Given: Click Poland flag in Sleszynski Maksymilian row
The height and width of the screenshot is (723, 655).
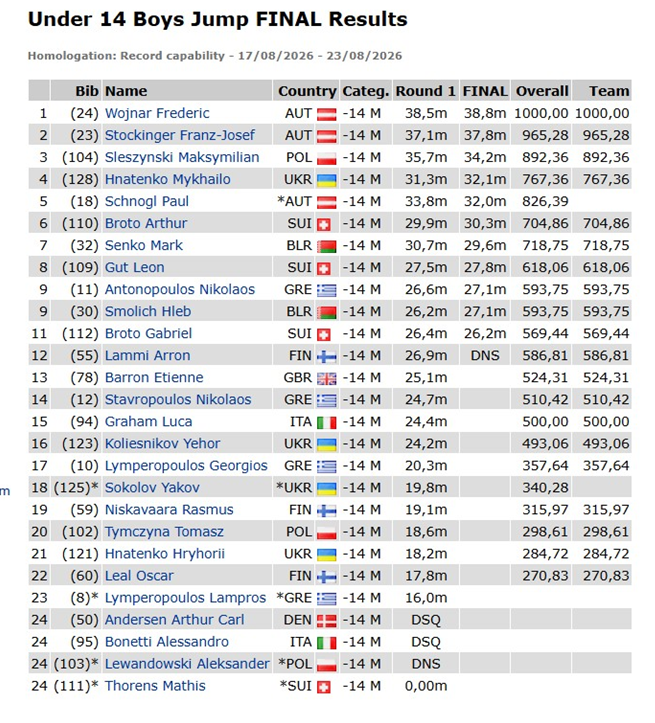Looking at the screenshot, I should (x=326, y=158).
